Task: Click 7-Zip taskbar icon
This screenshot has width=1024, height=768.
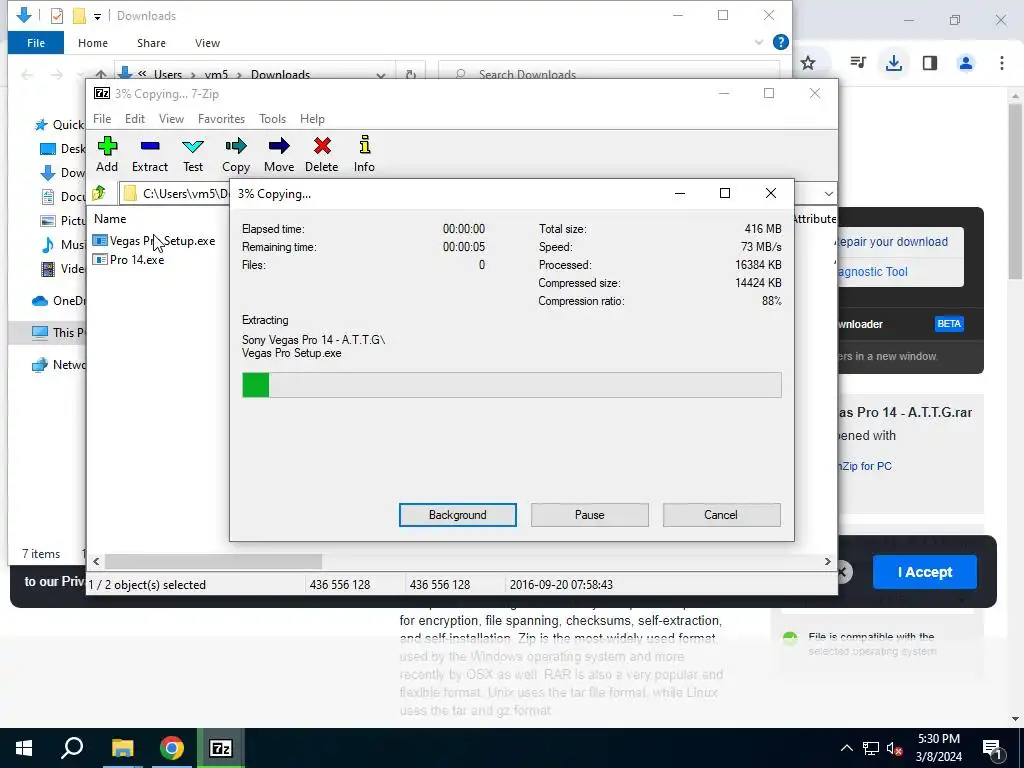Action: [x=221, y=748]
